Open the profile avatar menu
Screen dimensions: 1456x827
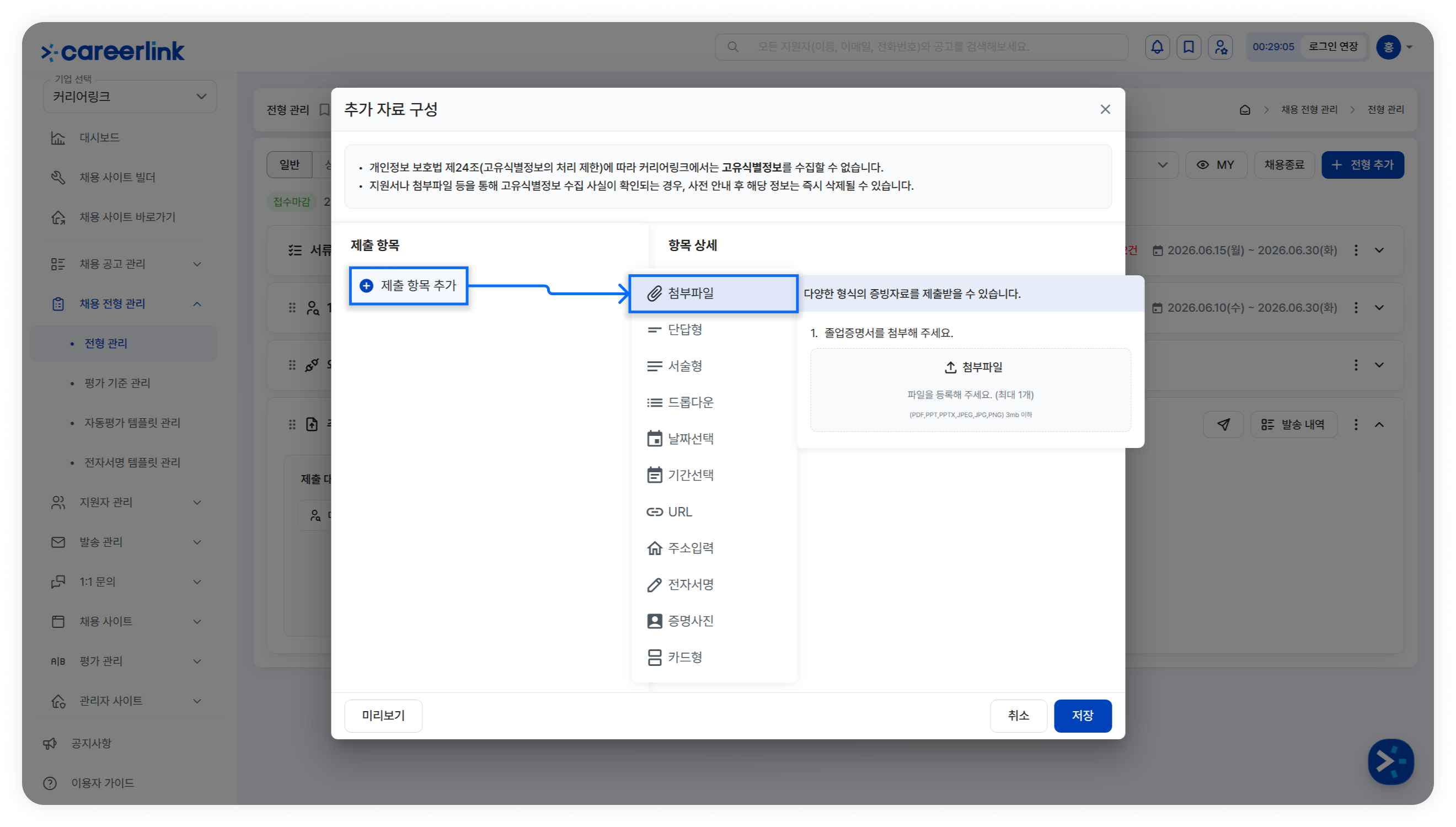1394,47
